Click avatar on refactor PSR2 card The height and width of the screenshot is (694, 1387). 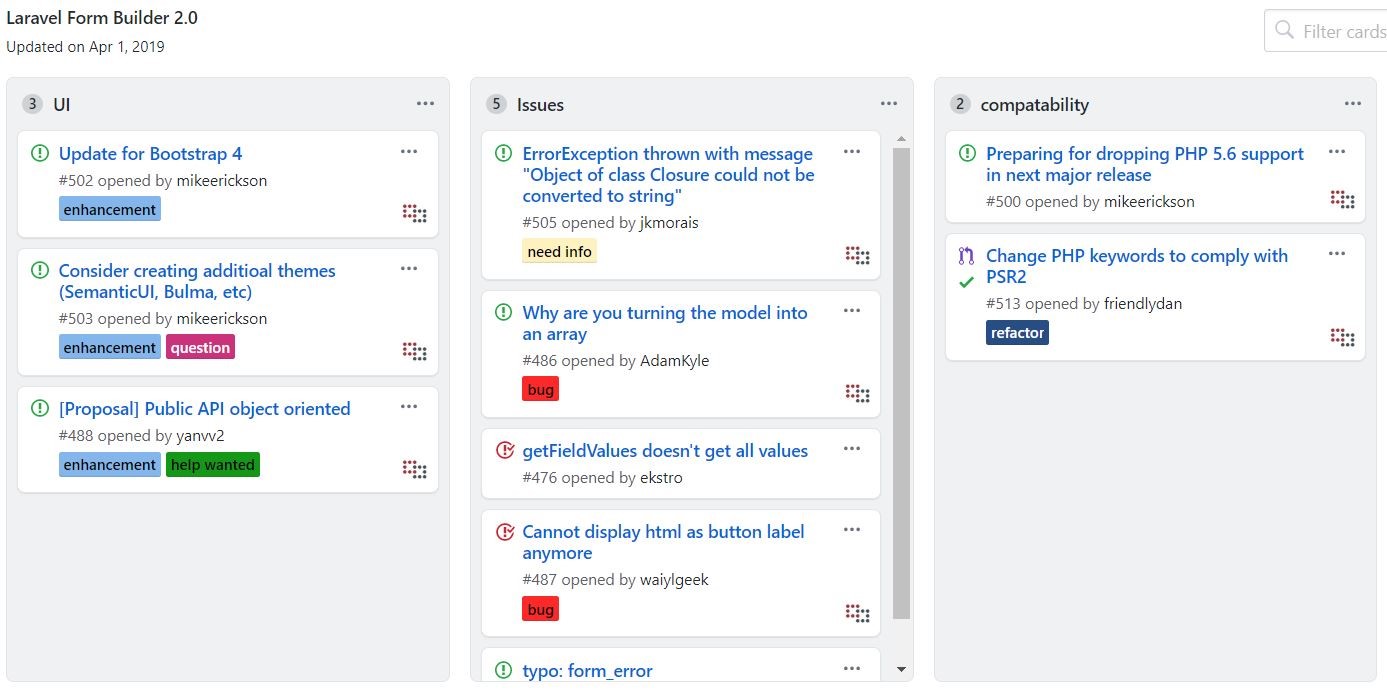pyautogui.click(x=1342, y=336)
